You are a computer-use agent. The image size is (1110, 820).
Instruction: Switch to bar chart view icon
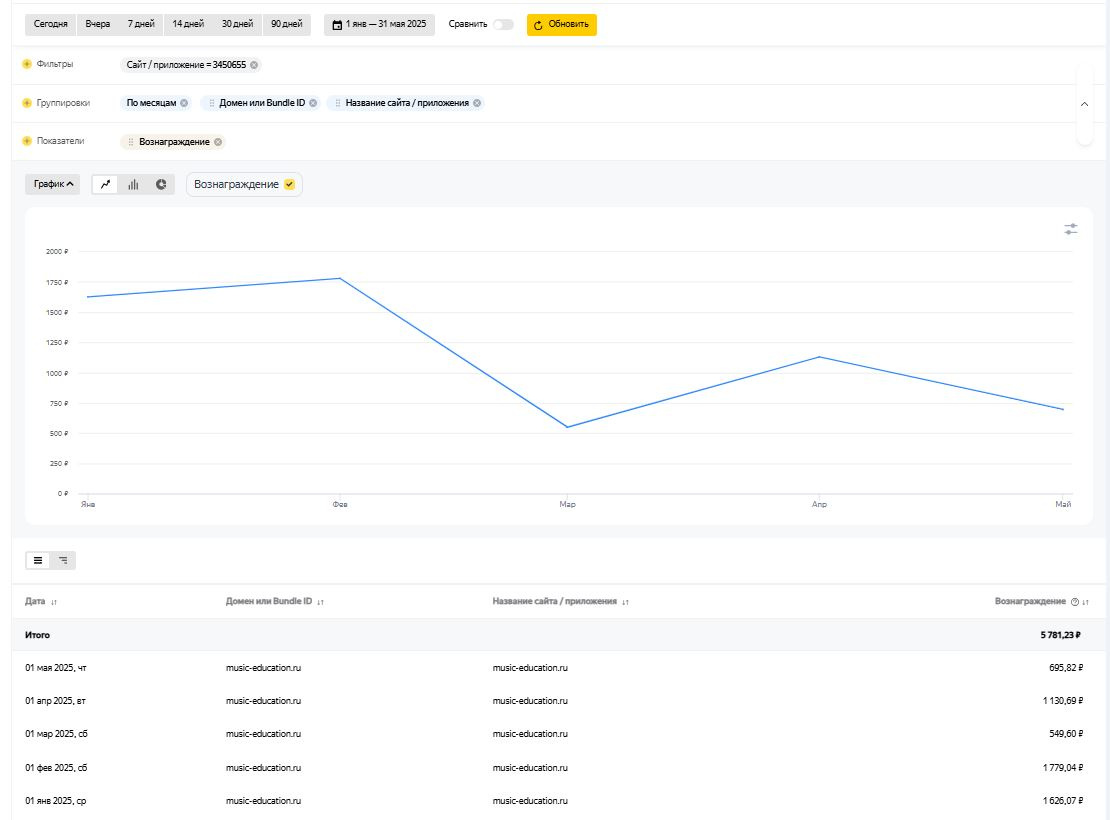pyautogui.click(x=133, y=185)
